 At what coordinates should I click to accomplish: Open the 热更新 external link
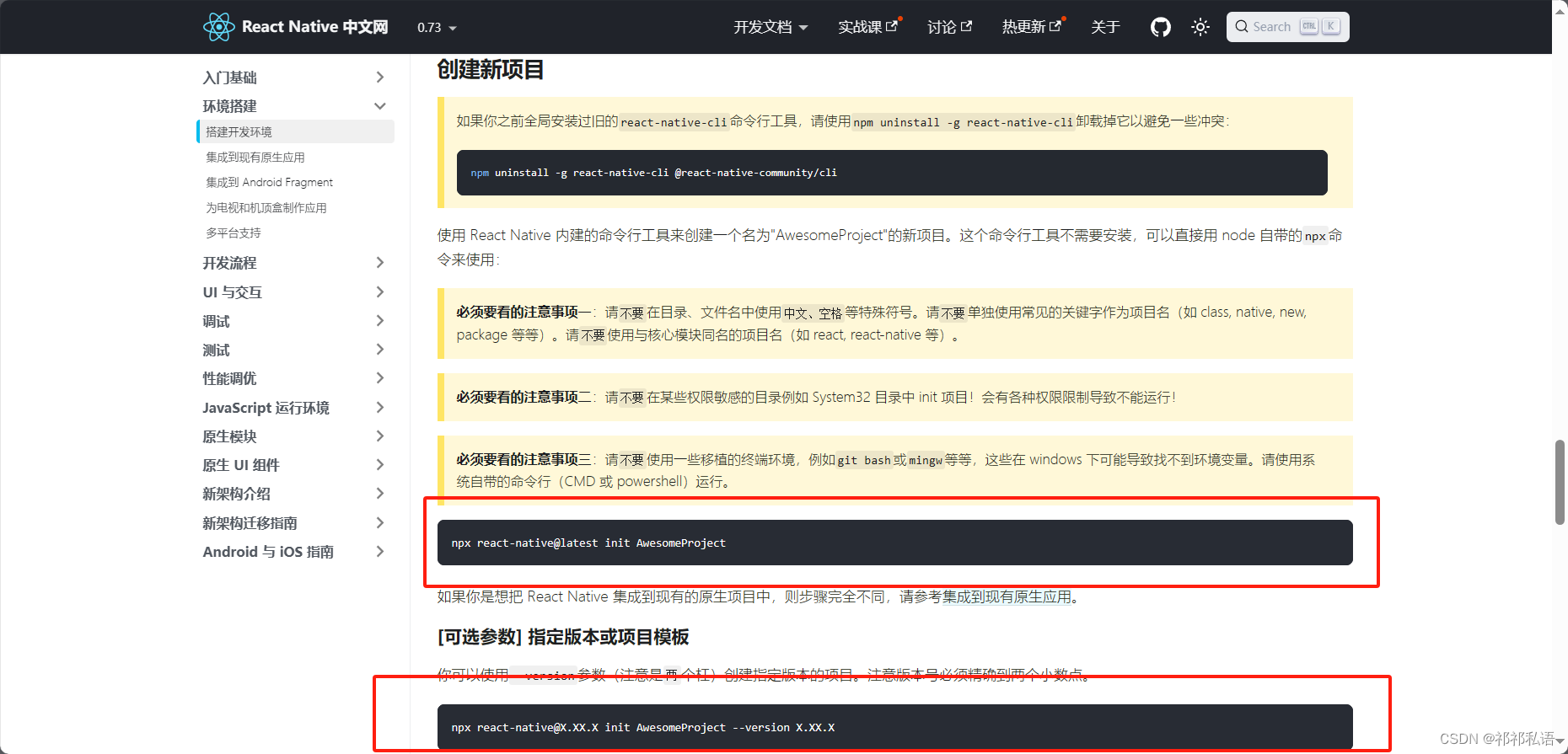tap(1031, 27)
